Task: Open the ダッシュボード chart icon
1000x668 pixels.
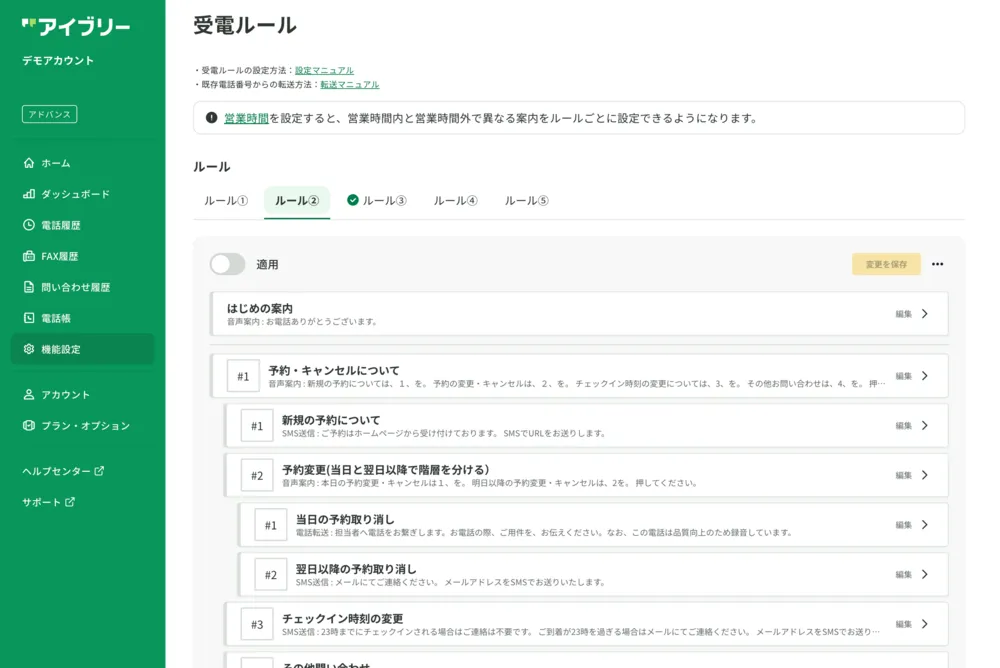Action: (x=29, y=194)
